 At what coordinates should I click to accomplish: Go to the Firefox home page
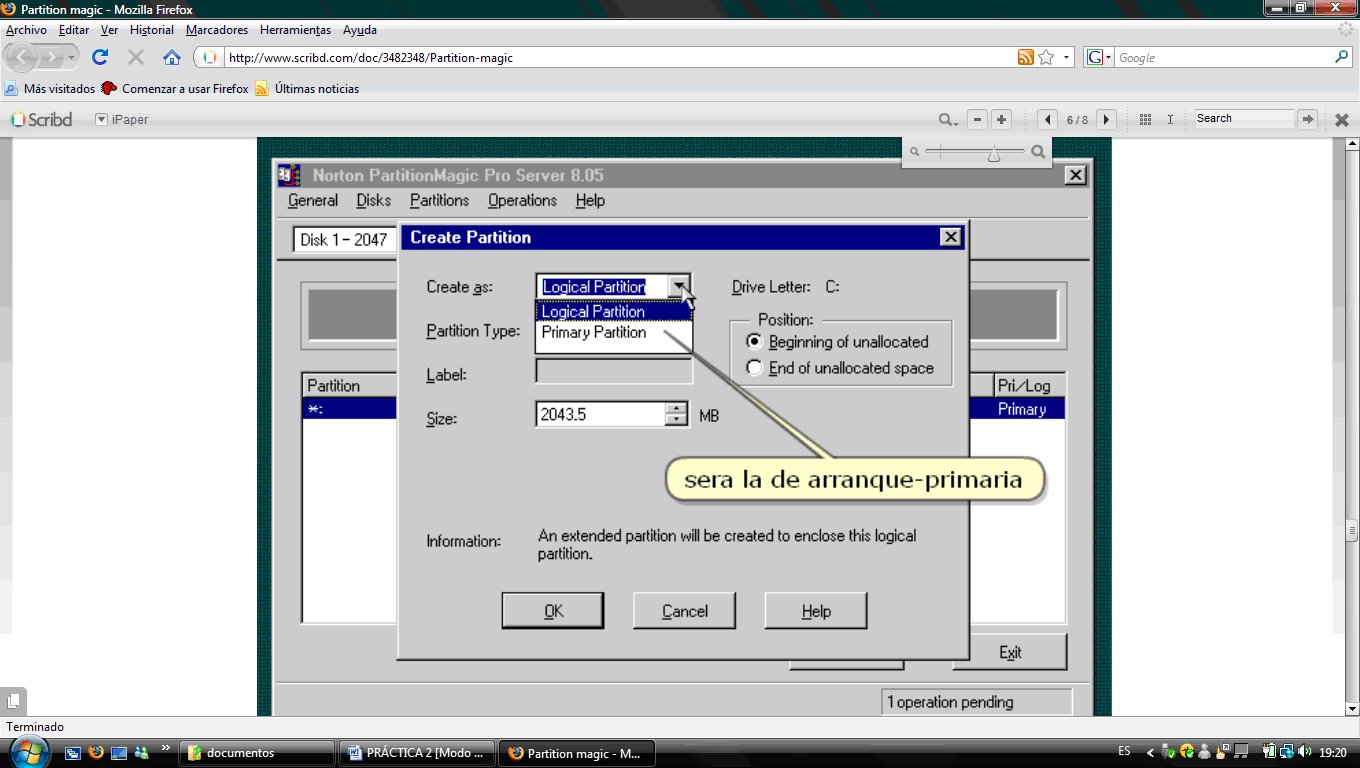tap(172, 57)
